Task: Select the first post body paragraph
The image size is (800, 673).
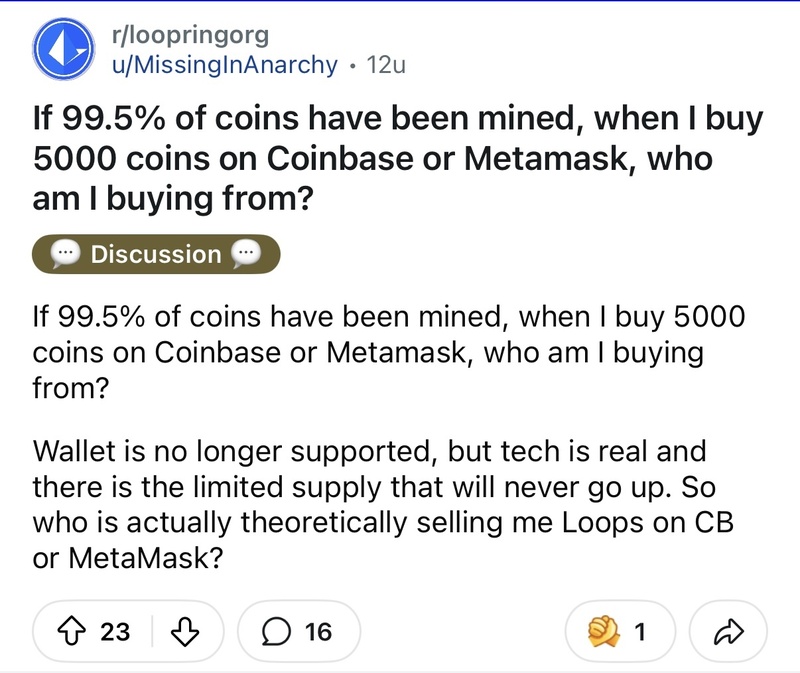Action: [x=389, y=352]
